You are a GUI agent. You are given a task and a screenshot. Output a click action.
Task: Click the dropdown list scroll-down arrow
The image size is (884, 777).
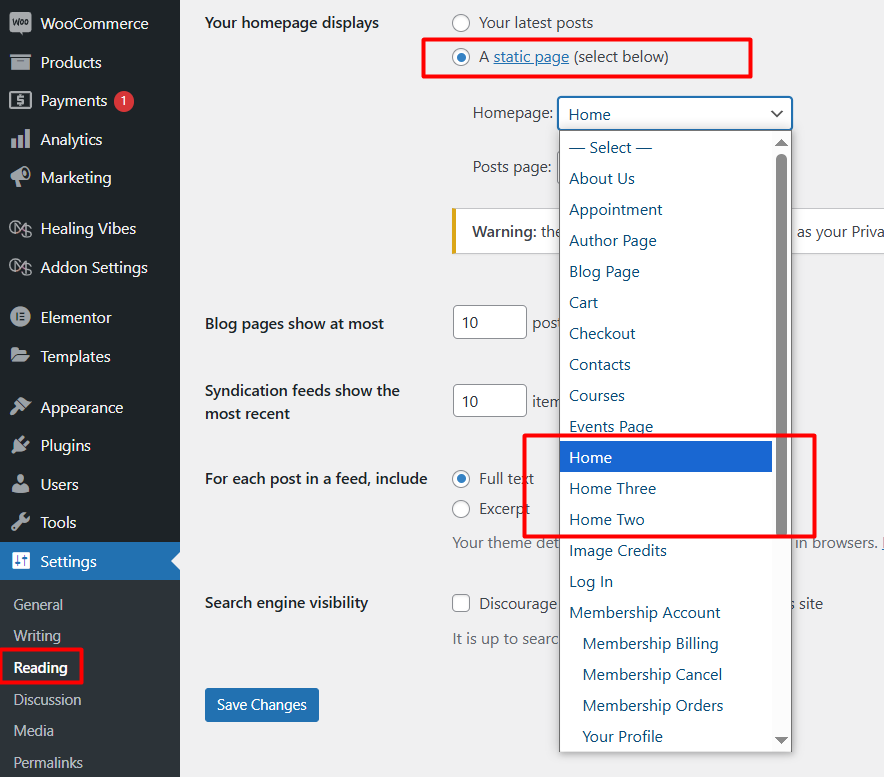tap(781, 740)
